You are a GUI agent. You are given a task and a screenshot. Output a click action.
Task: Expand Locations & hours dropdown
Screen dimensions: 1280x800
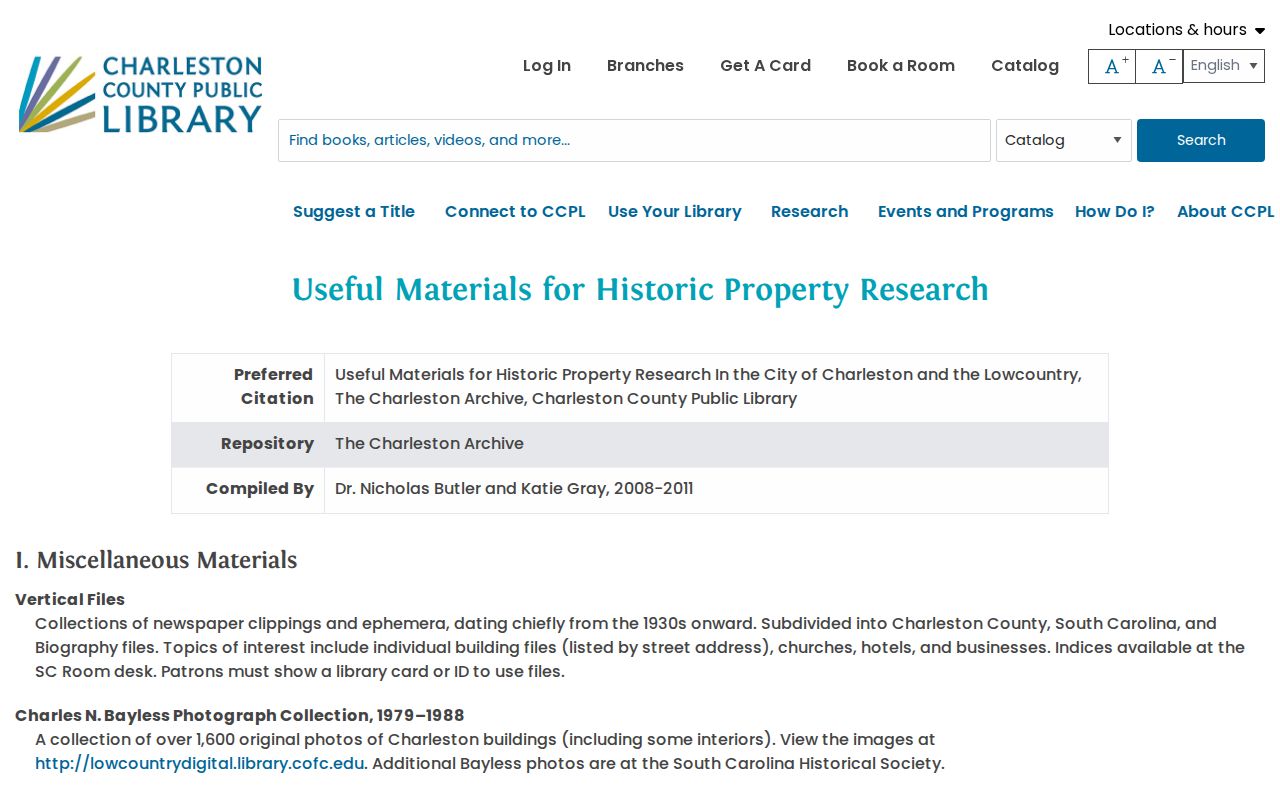click(1186, 30)
